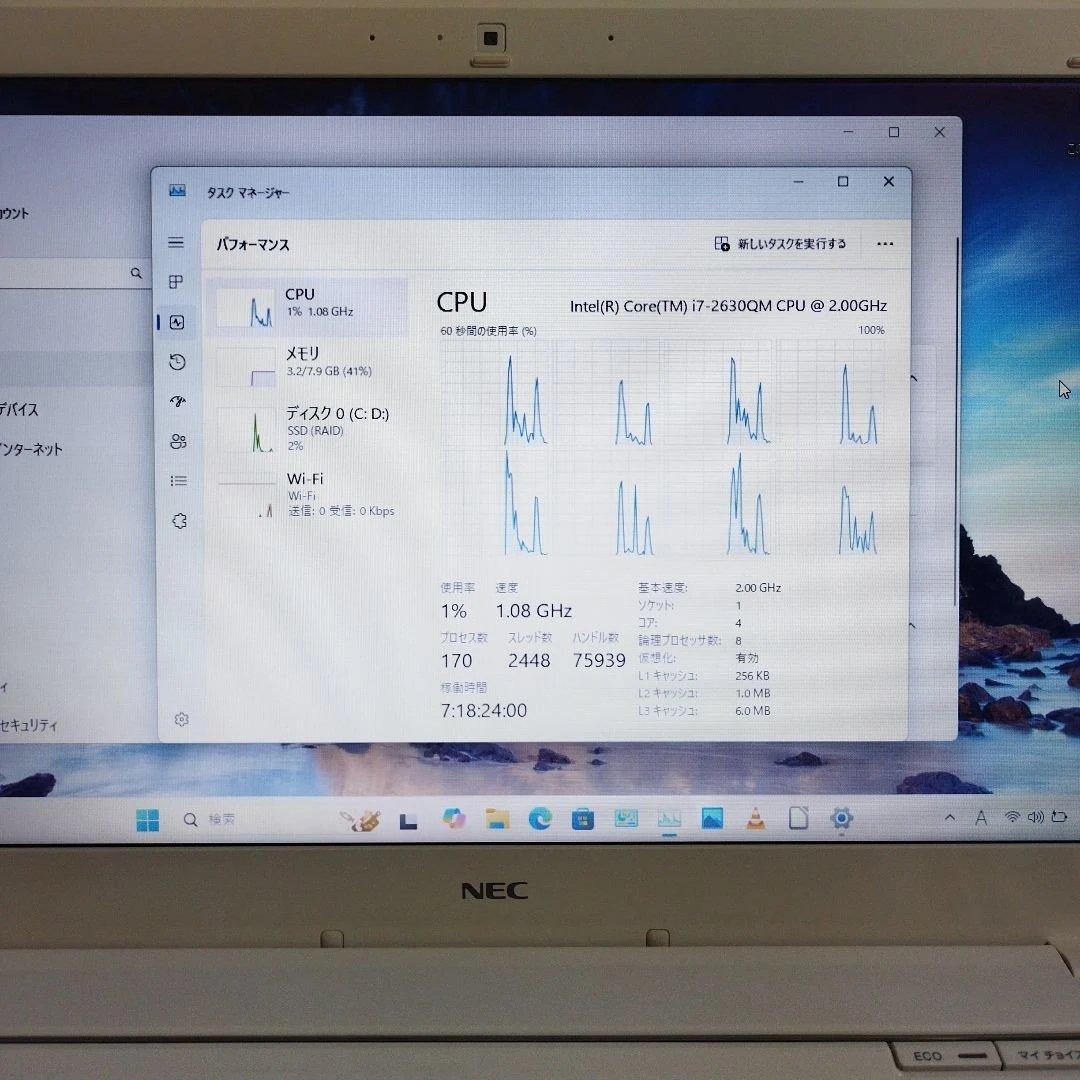This screenshot has height=1080, width=1080.
Task: Open the more options menu with three dots
Action: (x=884, y=243)
